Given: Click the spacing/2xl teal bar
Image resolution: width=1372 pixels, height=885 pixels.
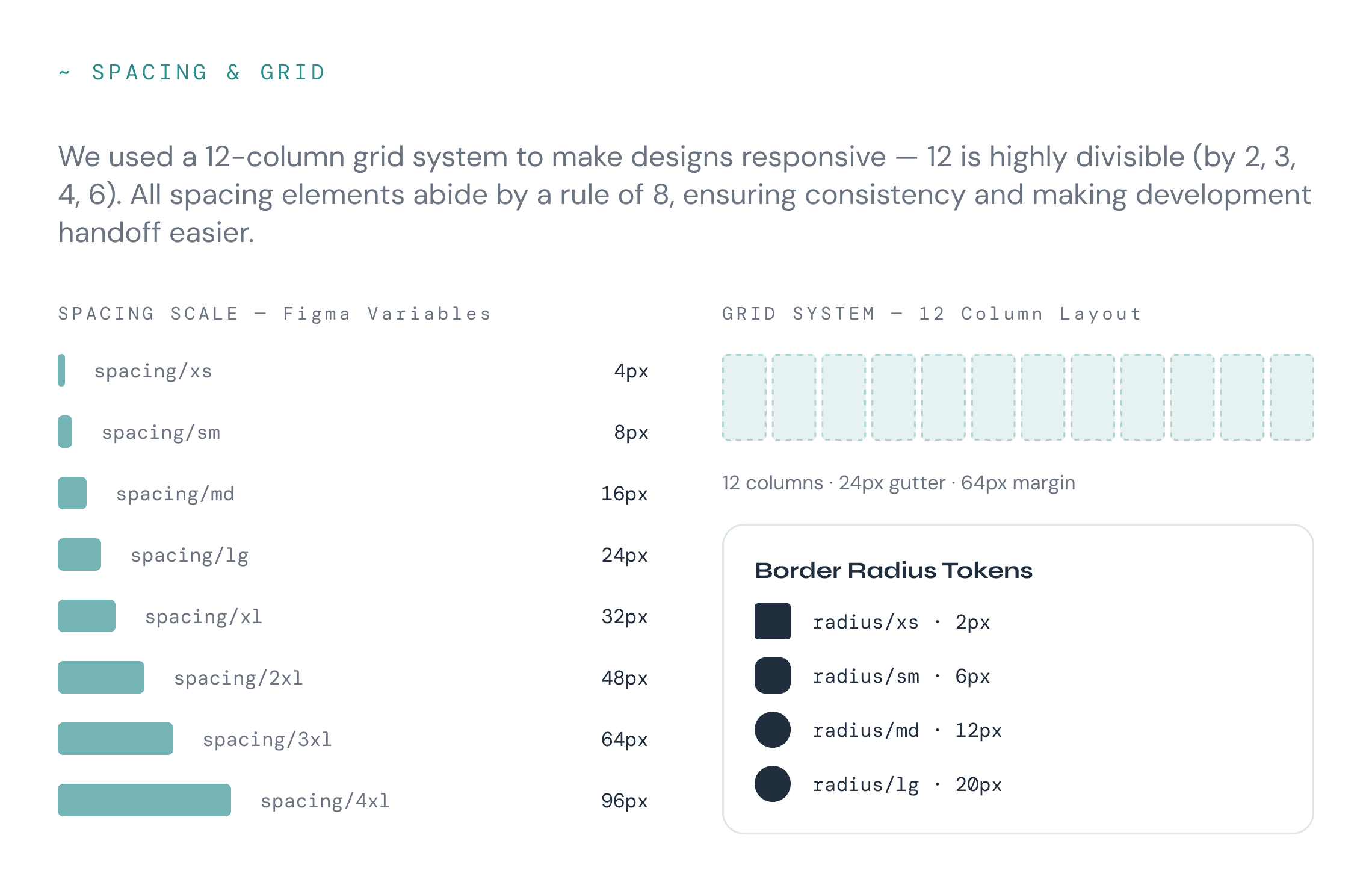Looking at the screenshot, I should (101, 677).
